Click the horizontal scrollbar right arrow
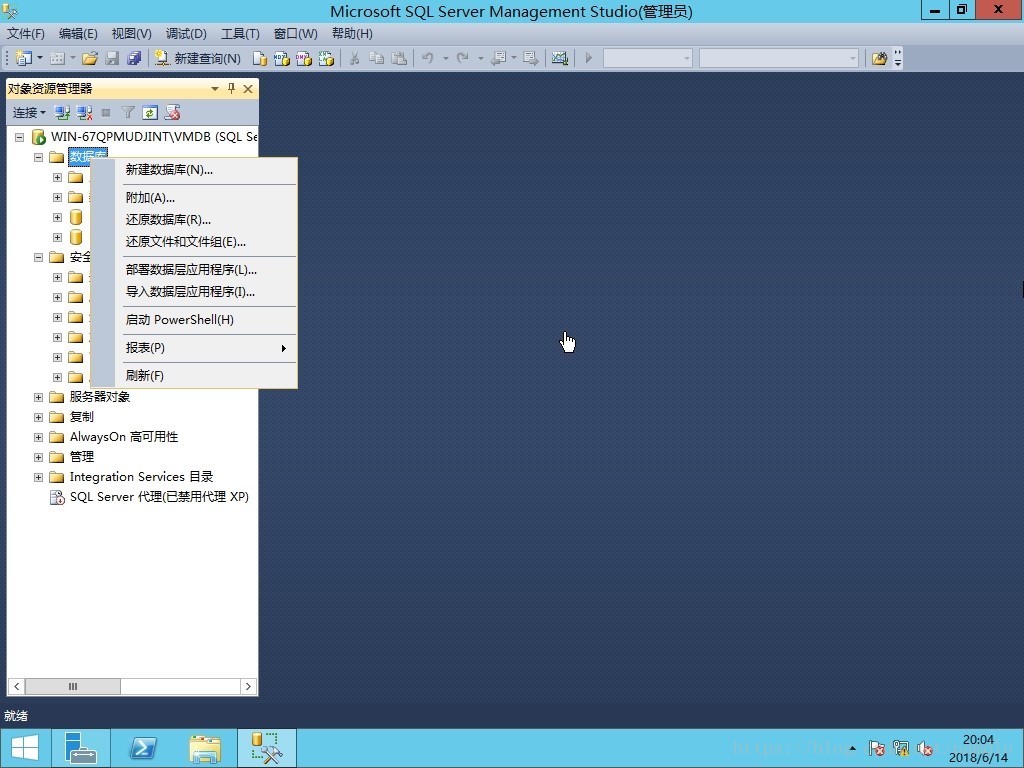 coord(248,686)
